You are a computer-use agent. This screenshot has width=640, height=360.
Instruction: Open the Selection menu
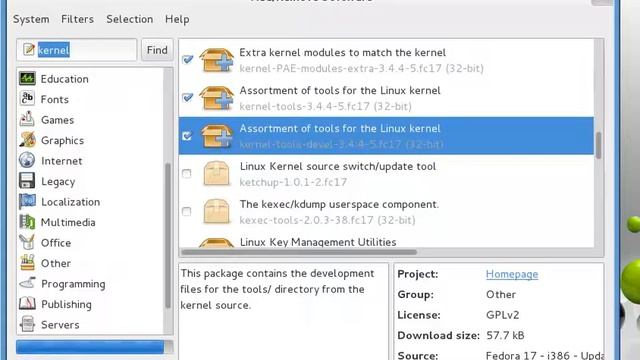pos(129,19)
